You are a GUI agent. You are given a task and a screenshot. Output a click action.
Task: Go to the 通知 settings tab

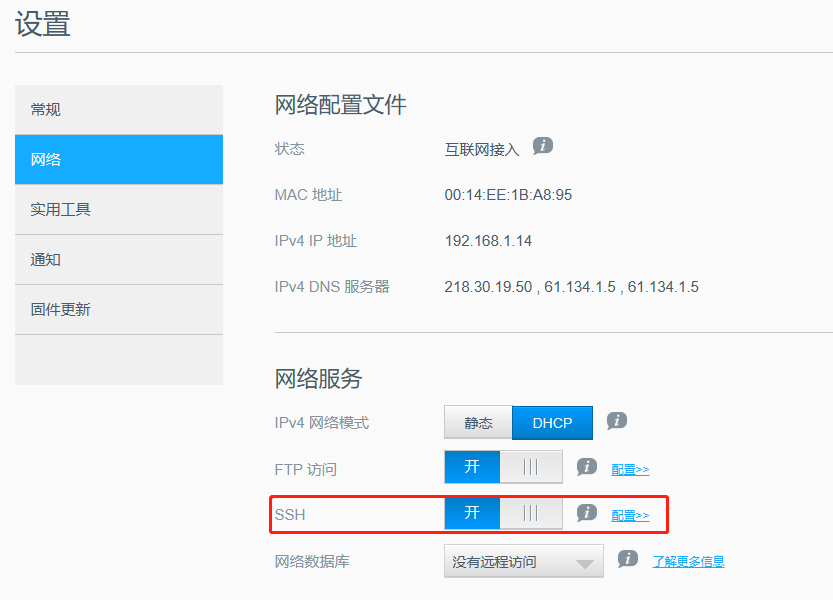118,260
